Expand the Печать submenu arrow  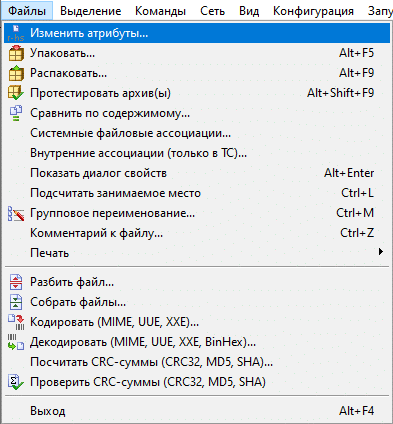[381, 252]
